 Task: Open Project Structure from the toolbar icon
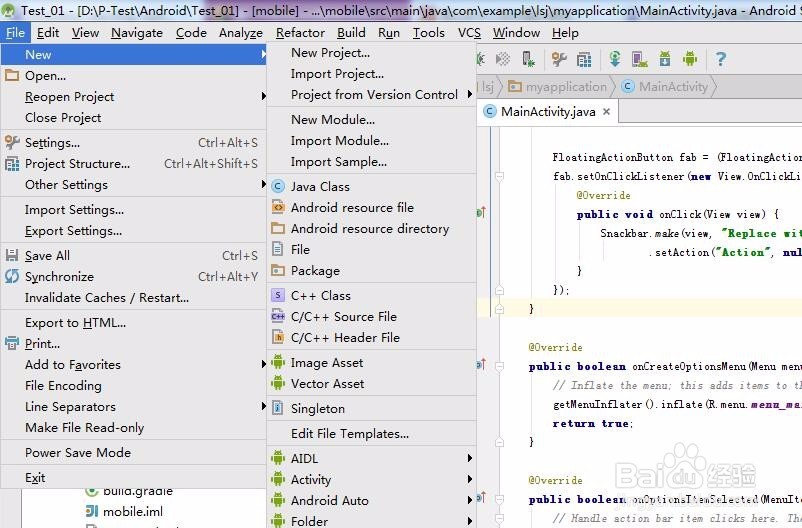pyautogui.click(x=584, y=59)
